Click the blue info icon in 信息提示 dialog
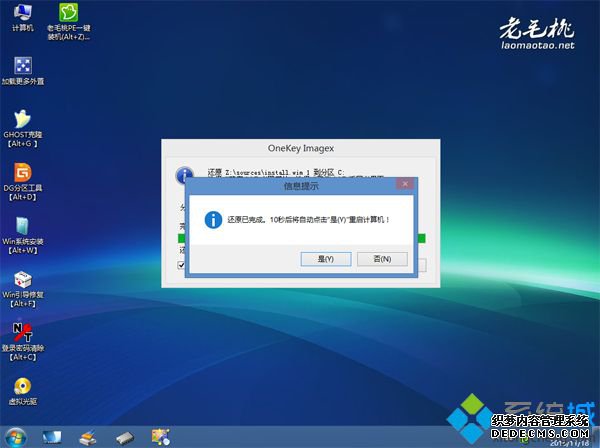The height and width of the screenshot is (448, 600). click(x=213, y=220)
